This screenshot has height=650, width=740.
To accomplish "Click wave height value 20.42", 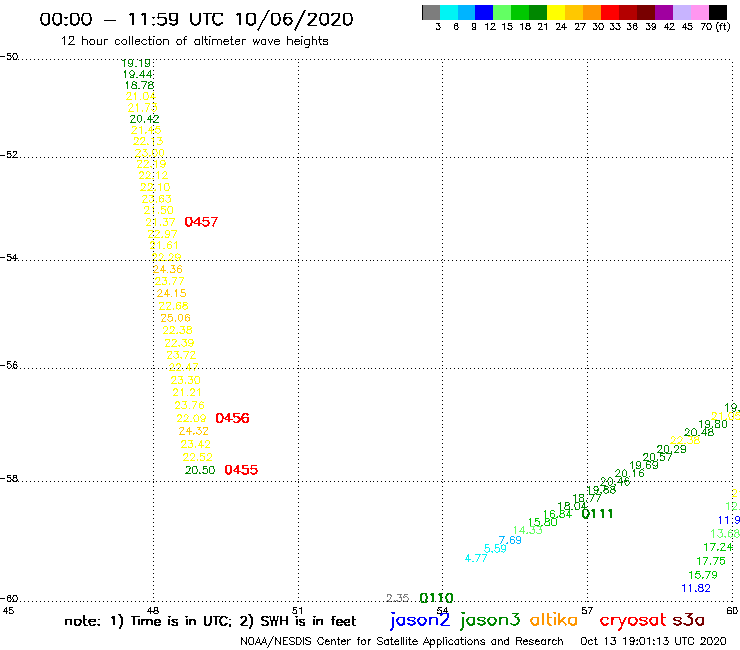I will [144, 119].
